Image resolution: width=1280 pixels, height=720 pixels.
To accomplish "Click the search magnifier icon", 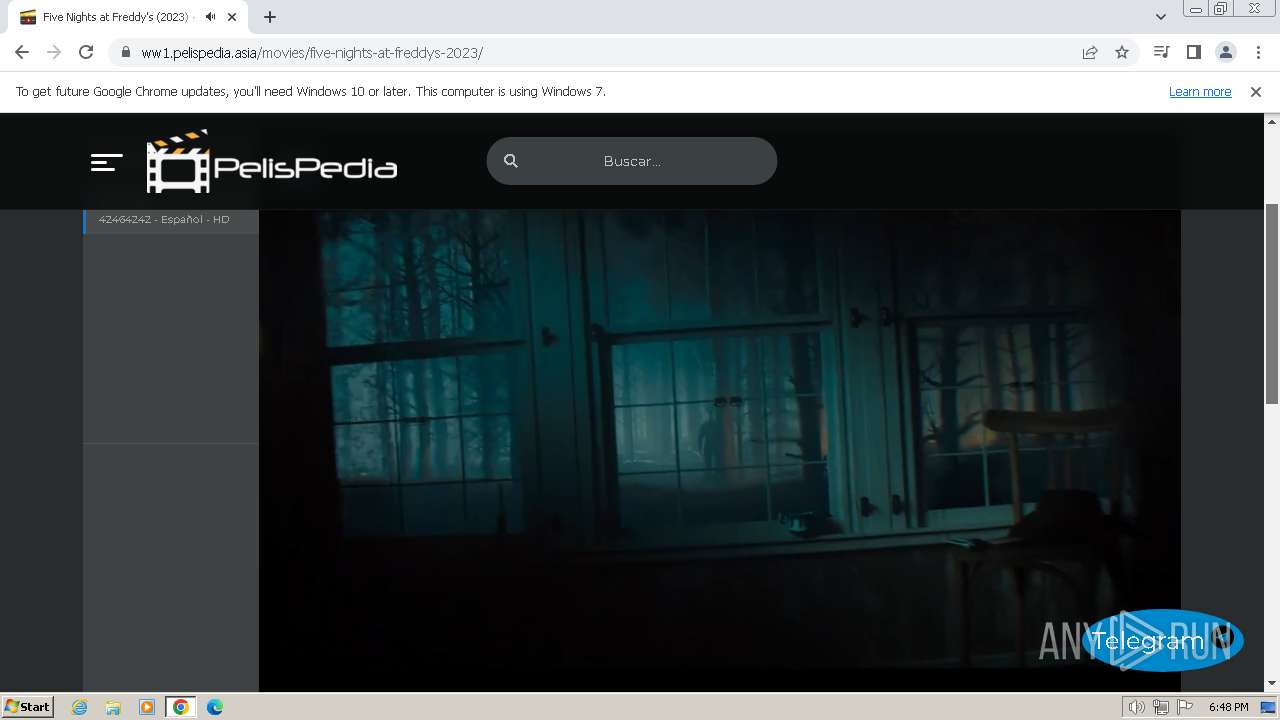I will 511,161.
